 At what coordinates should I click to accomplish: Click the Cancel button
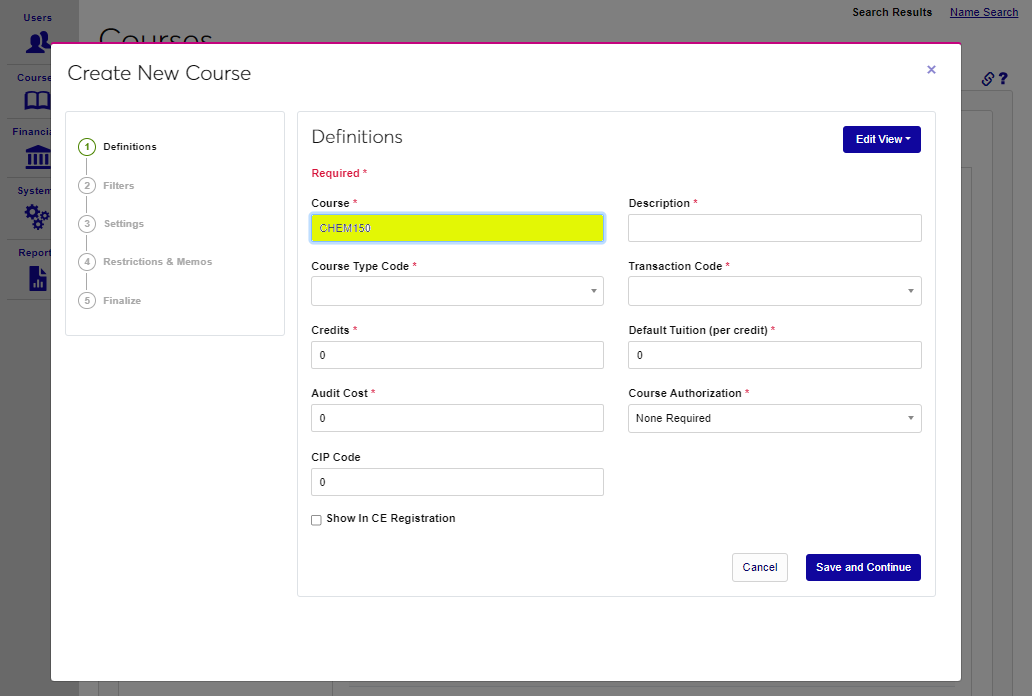point(759,567)
